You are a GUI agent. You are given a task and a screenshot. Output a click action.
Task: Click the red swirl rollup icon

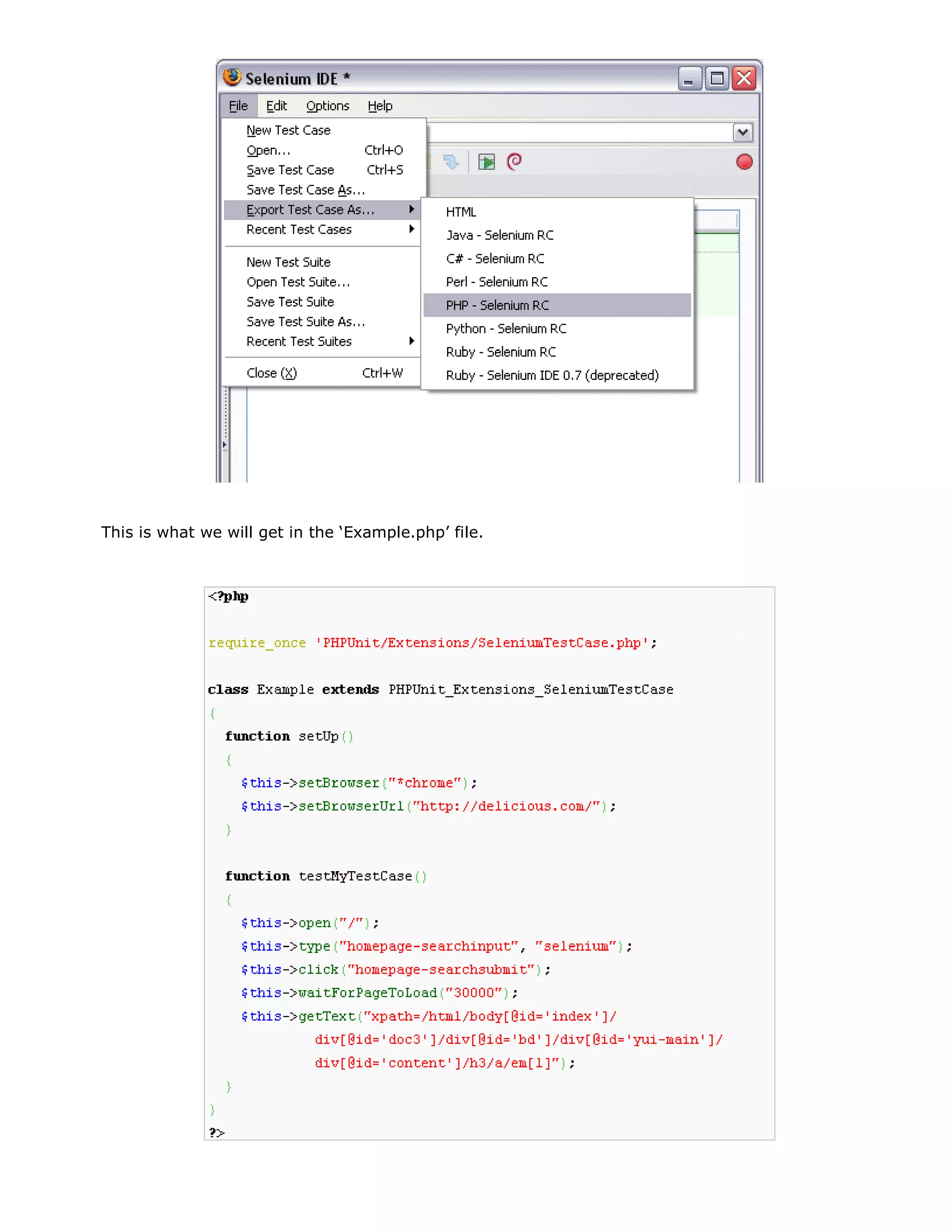[x=515, y=162]
